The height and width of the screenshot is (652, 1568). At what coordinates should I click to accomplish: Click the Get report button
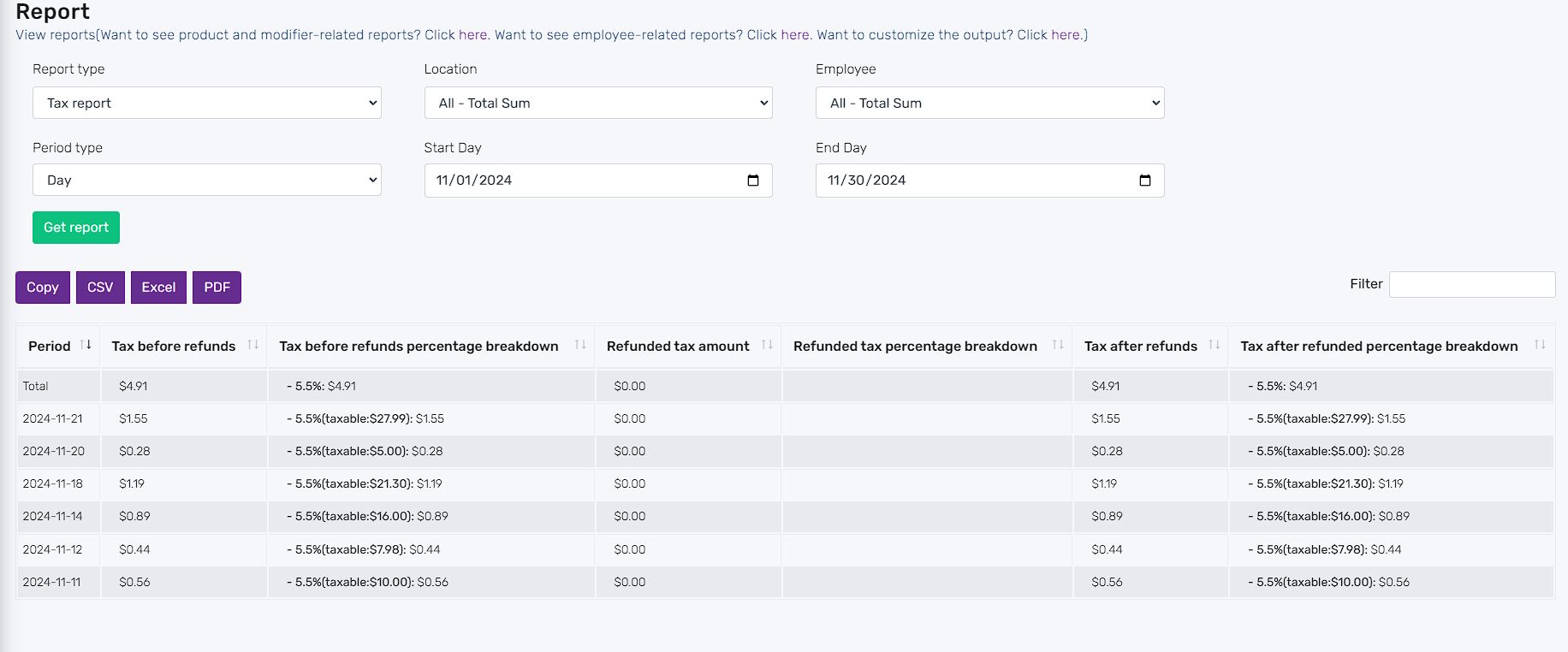click(76, 228)
